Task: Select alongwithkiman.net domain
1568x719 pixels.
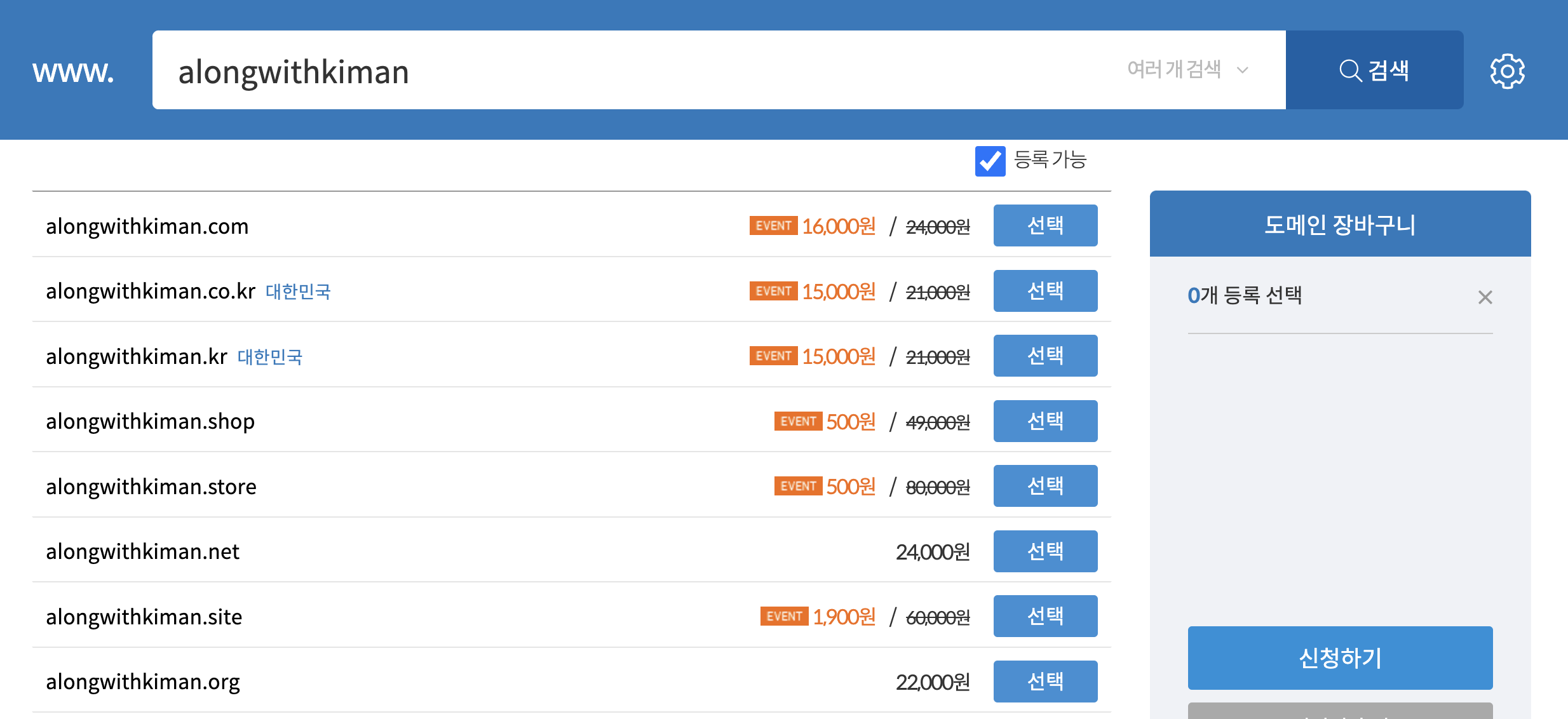Action: pyautogui.click(x=1045, y=551)
